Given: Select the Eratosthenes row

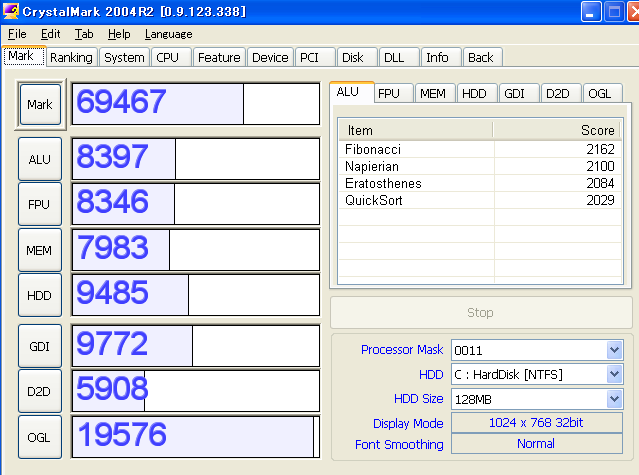Looking at the screenshot, I should pyautogui.click(x=480, y=183).
